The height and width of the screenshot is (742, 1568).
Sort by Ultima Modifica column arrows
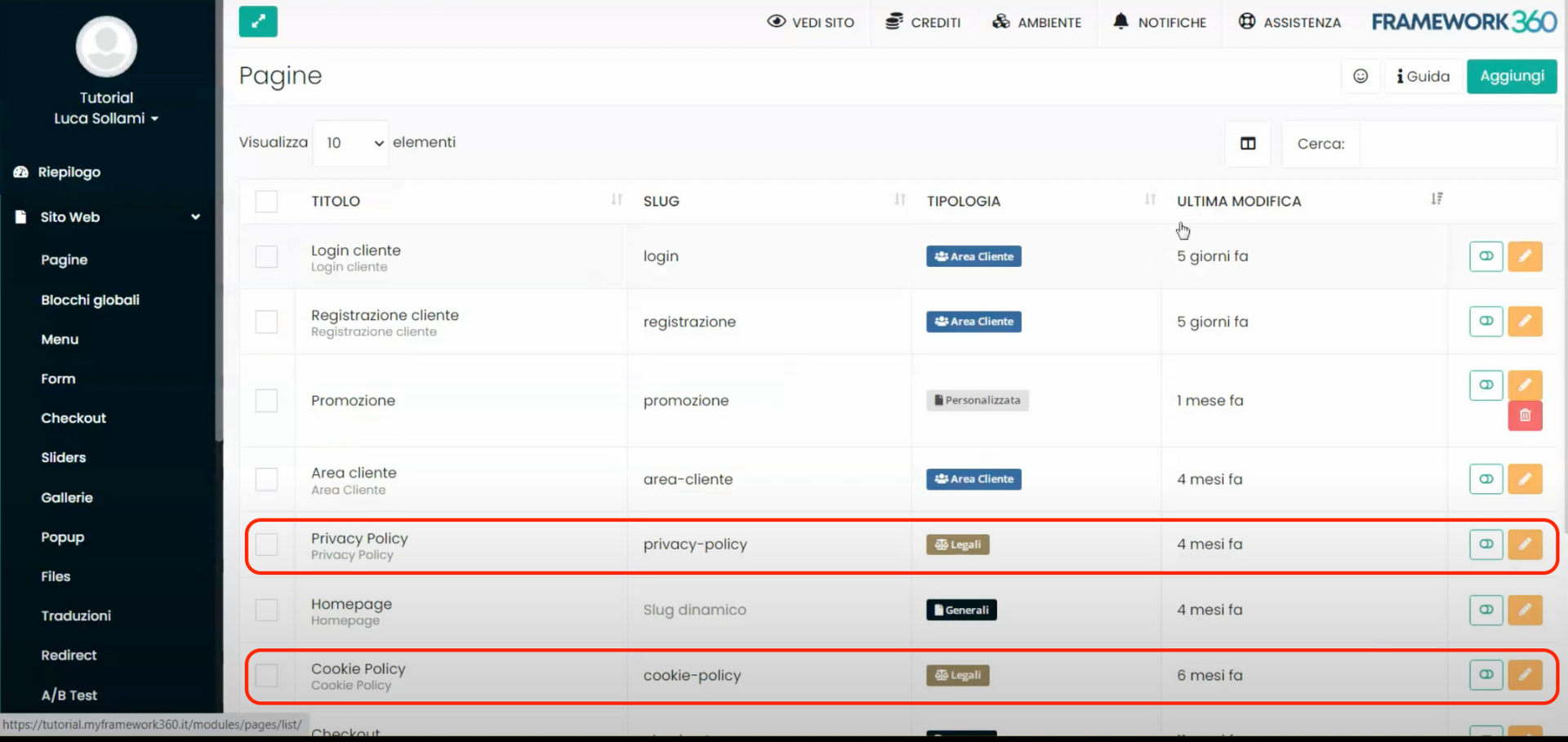click(1437, 198)
